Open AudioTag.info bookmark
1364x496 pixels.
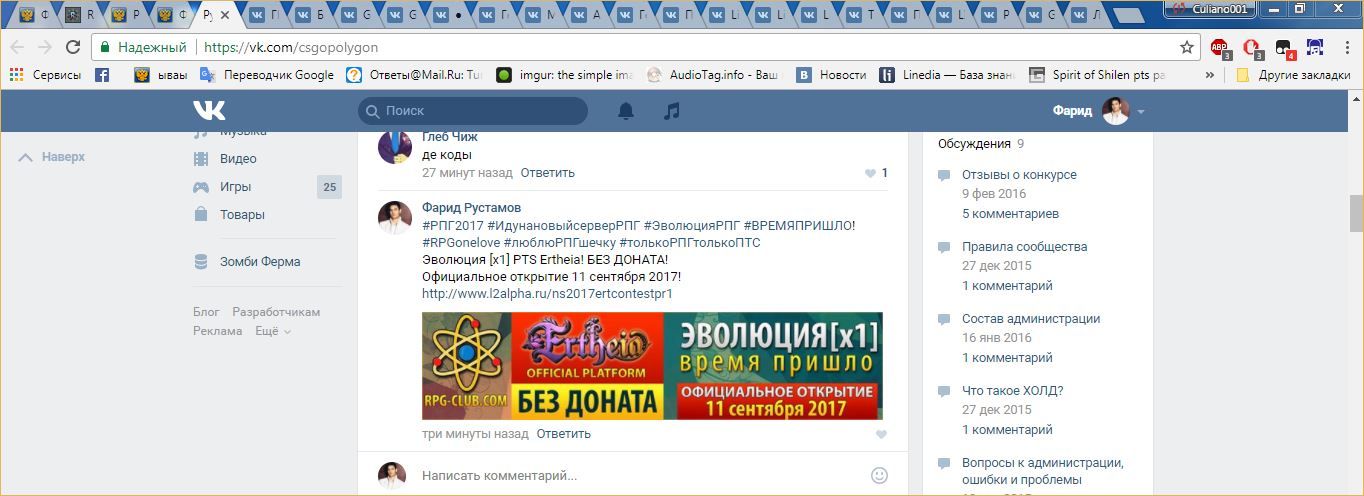[x=714, y=75]
